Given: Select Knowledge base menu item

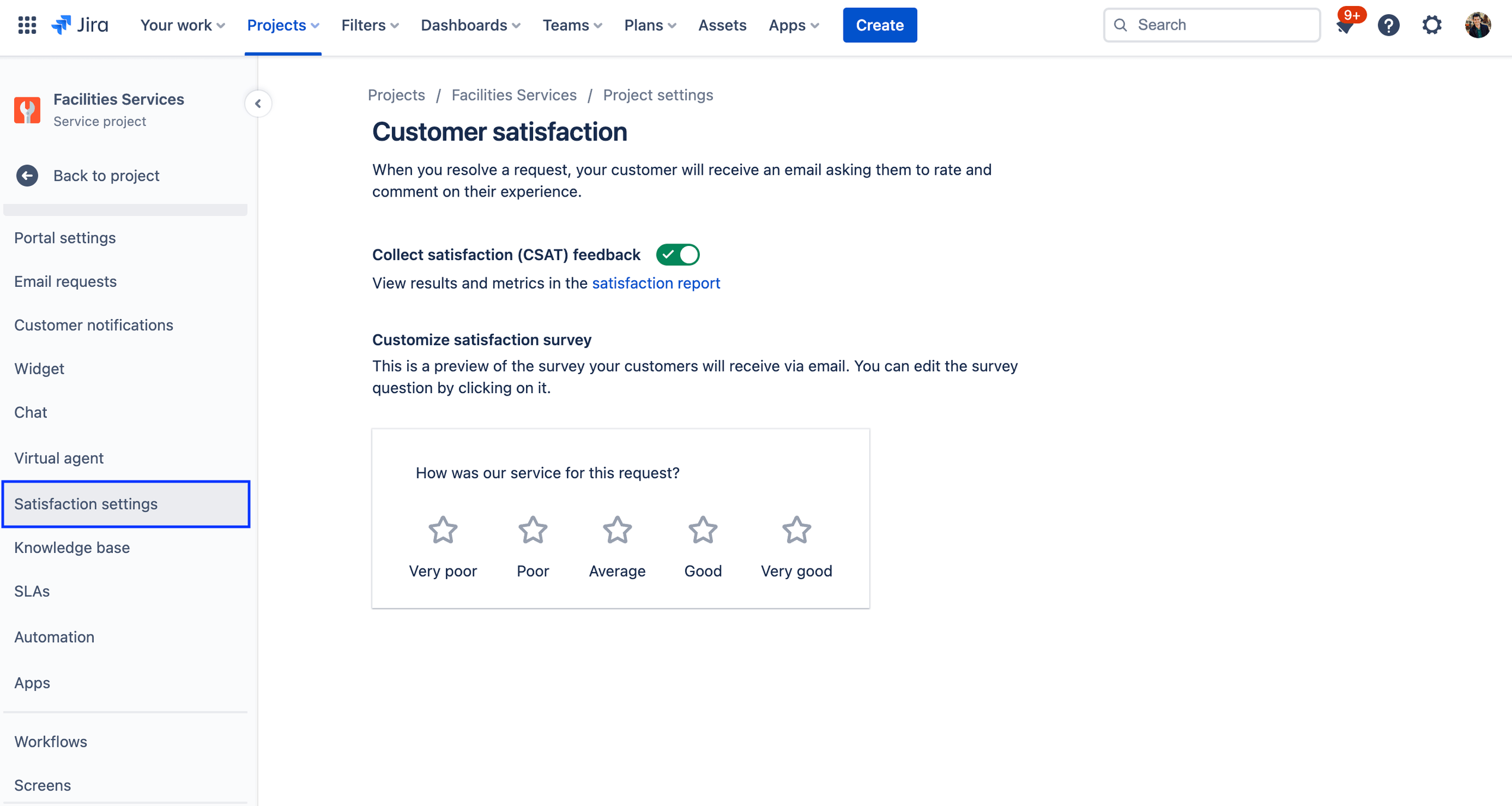Looking at the screenshot, I should [70, 547].
